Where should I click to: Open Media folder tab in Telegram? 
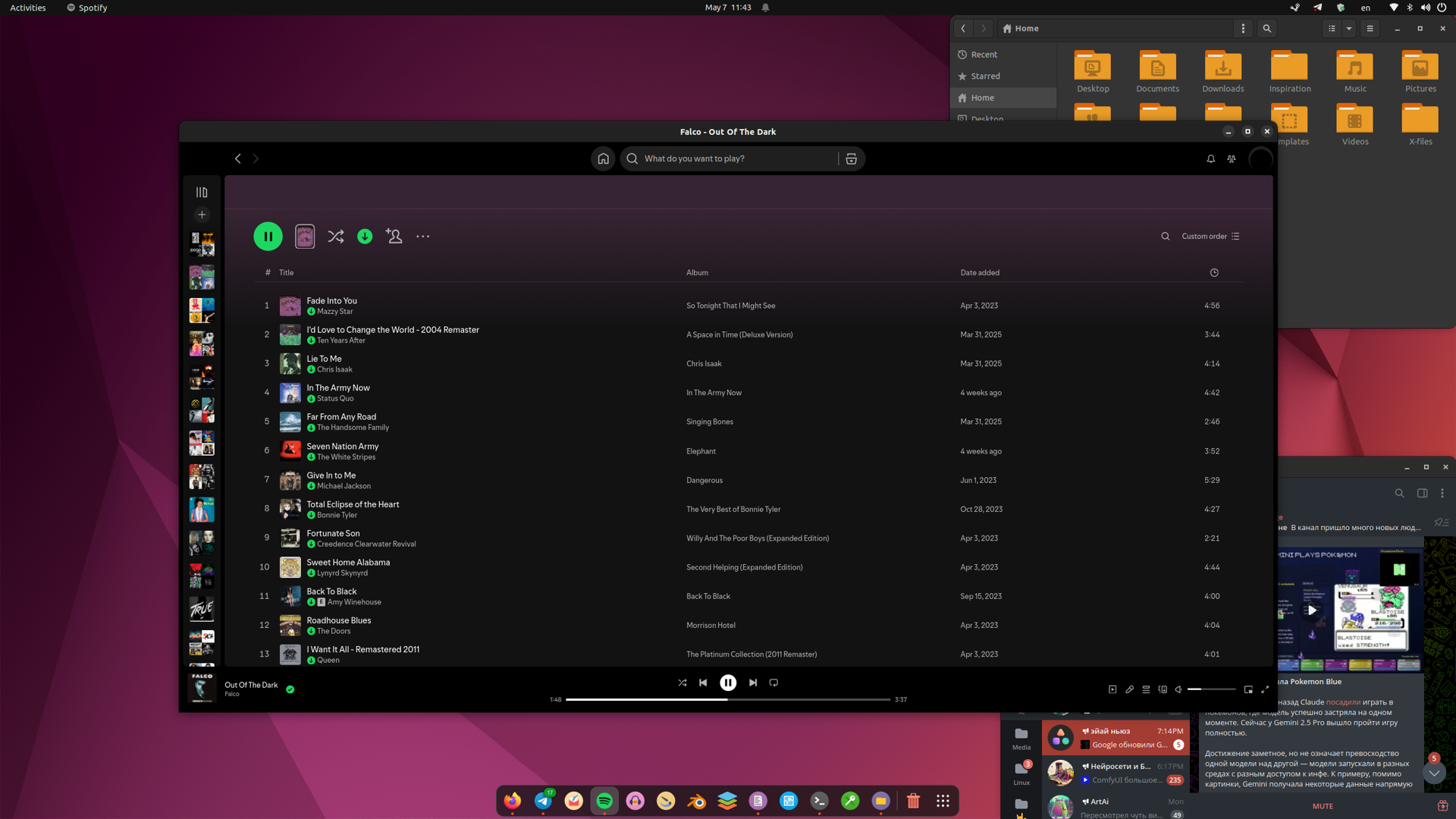click(1021, 738)
